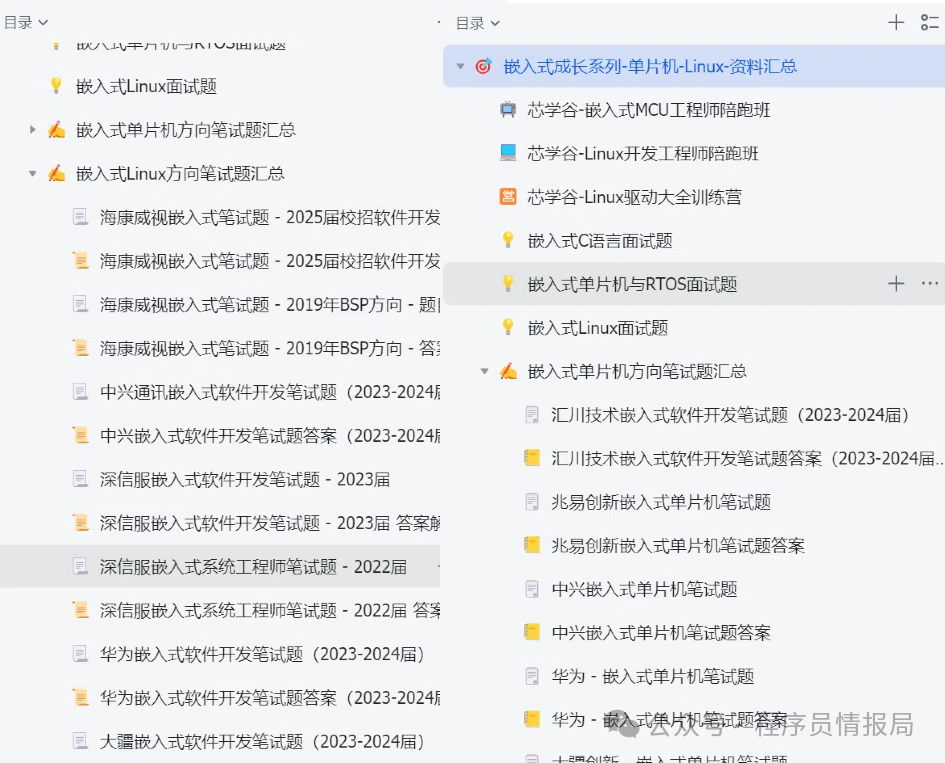Open 兆易创新嵌入式单片机笔试题答案 document

click(677, 546)
